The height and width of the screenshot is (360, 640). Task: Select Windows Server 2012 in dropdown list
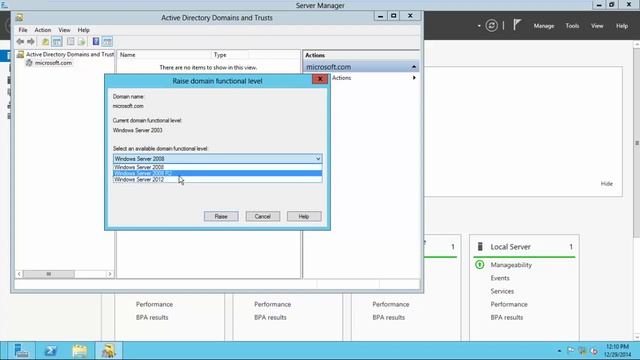tap(218, 179)
